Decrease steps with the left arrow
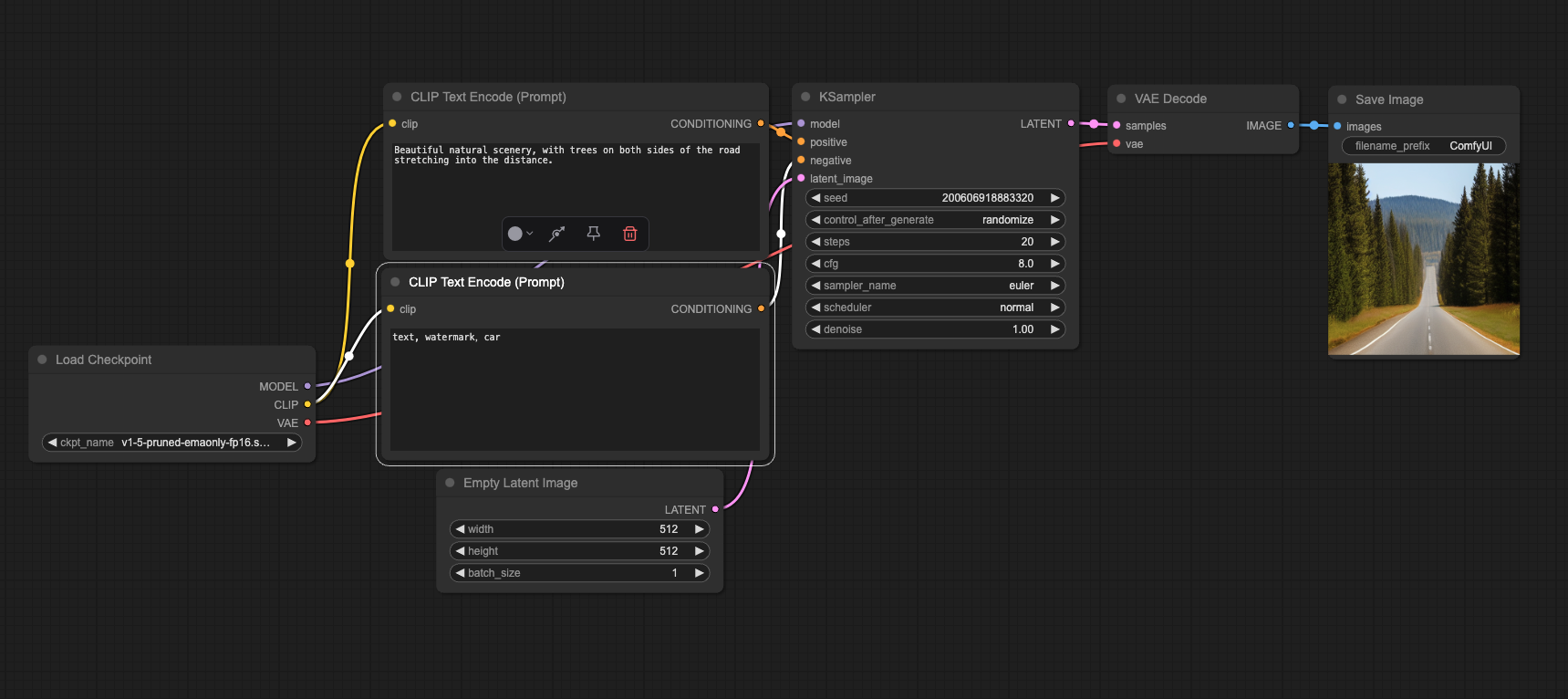 [x=815, y=242]
